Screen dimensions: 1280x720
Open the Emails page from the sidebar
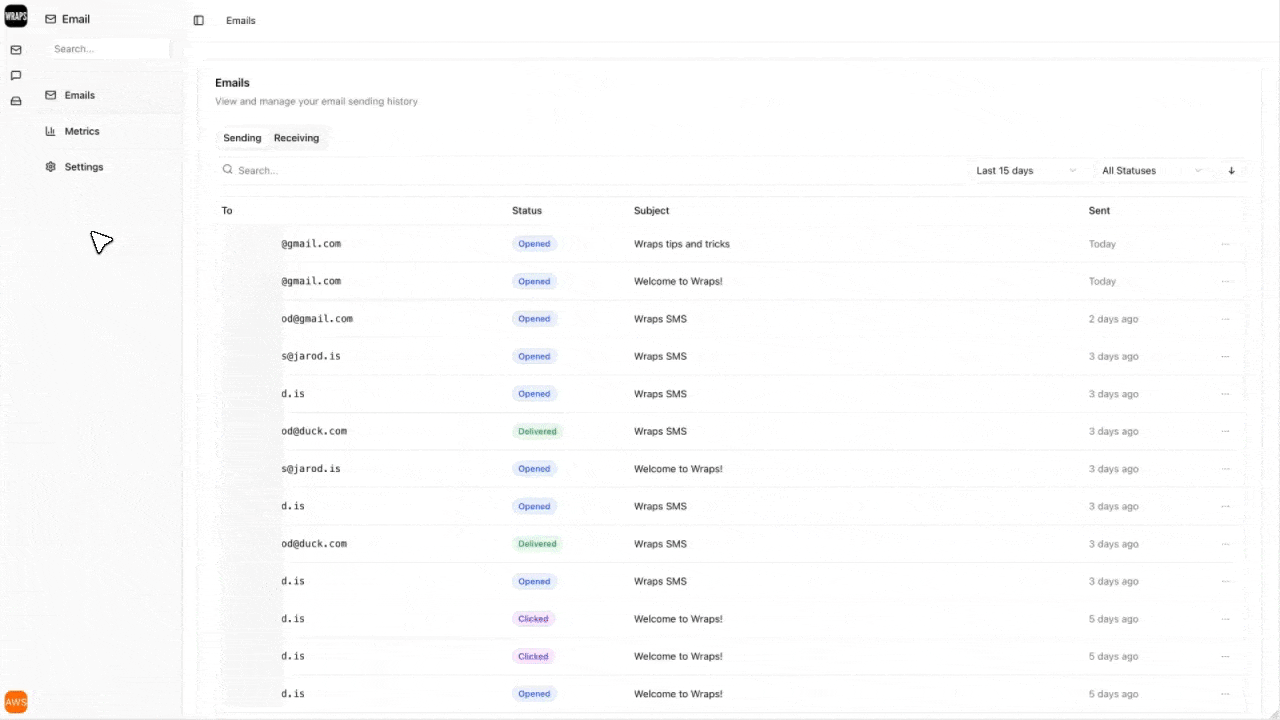point(78,95)
